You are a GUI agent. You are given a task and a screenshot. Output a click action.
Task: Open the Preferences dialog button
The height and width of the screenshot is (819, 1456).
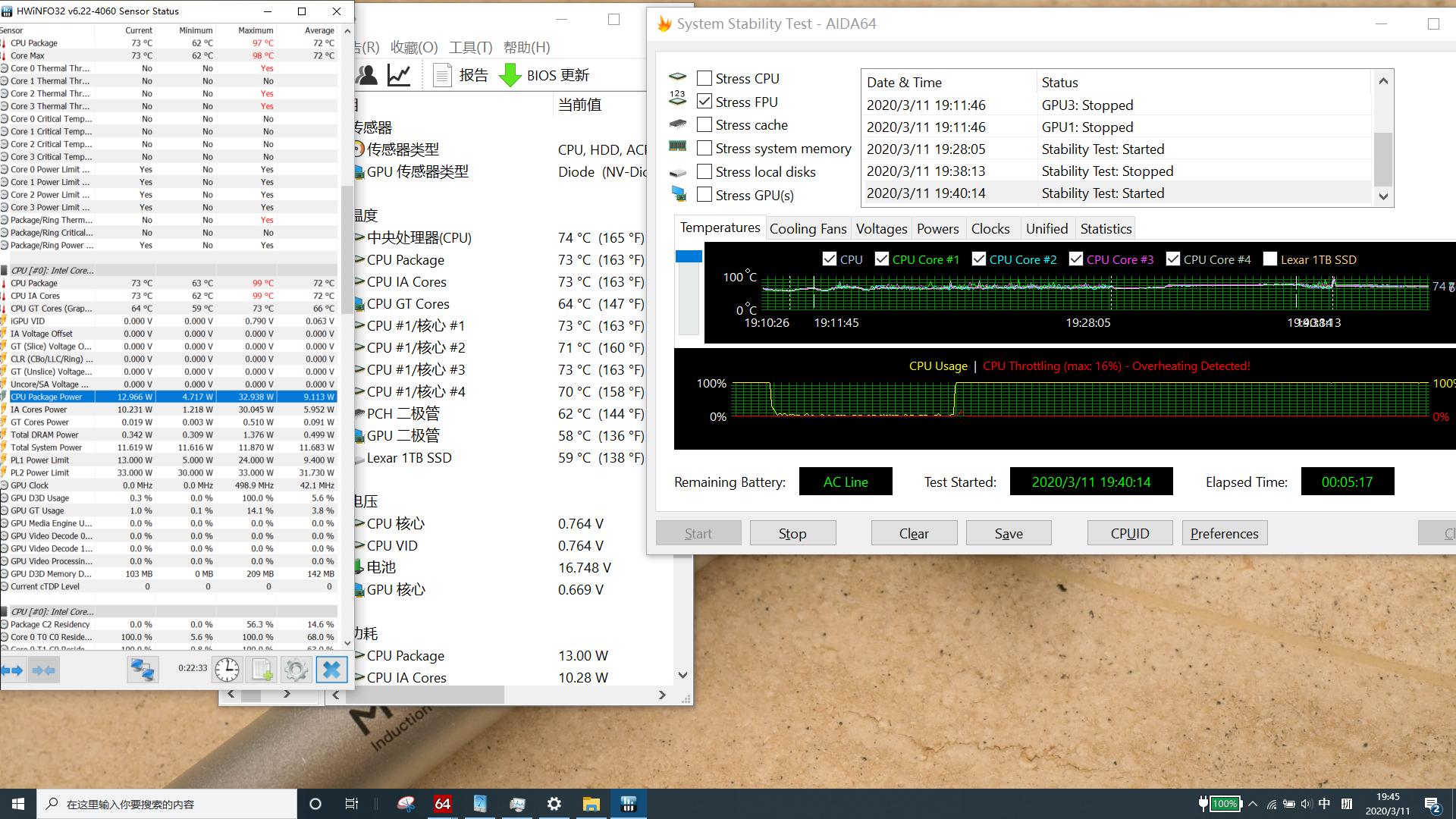(1224, 533)
